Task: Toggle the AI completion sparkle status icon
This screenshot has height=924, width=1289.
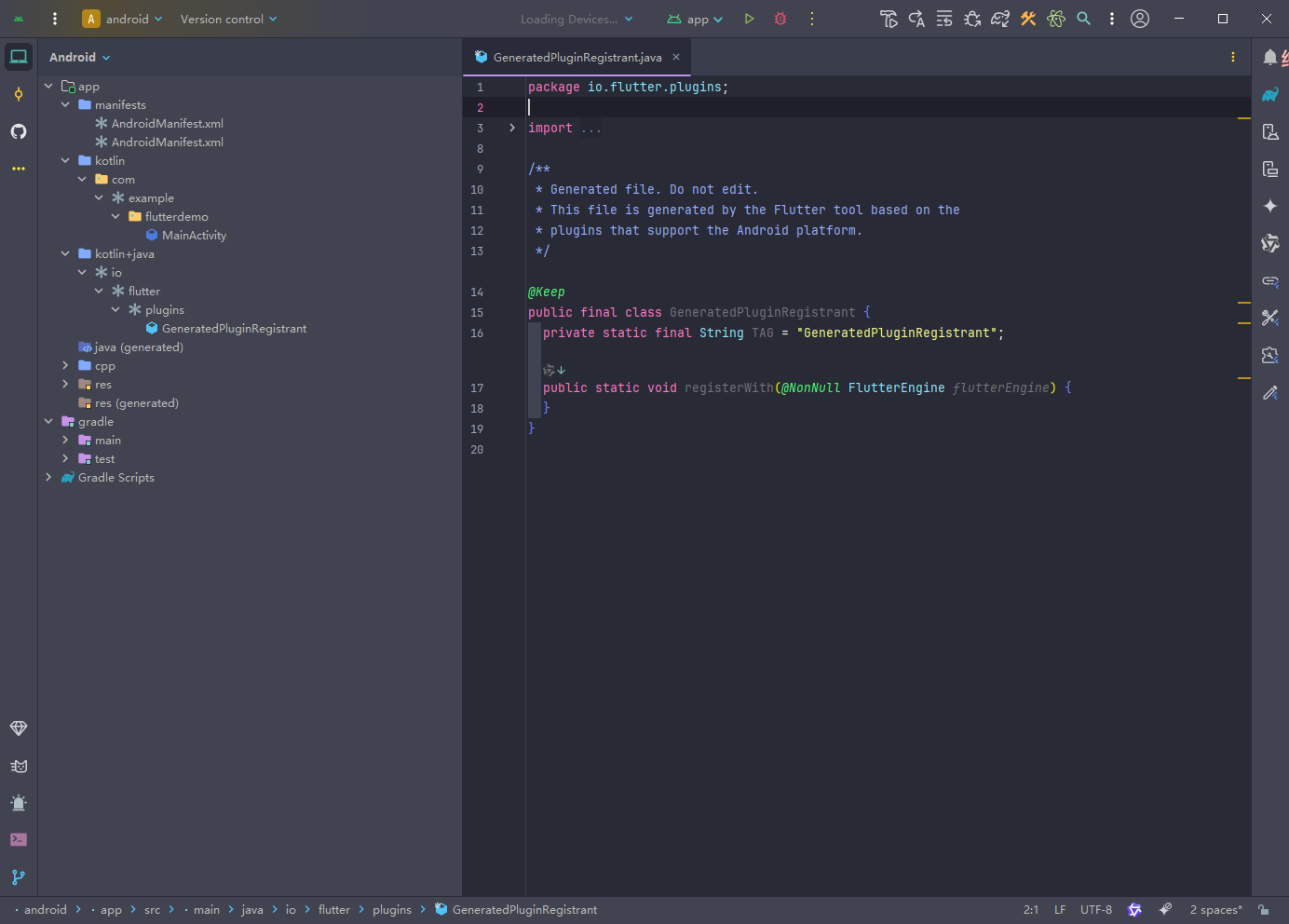Action: (x=1165, y=910)
